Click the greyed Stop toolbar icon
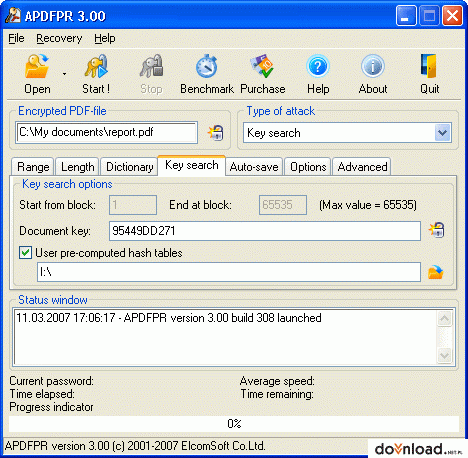Image resolution: width=468 pixels, height=458 pixels. coord(151,66)
